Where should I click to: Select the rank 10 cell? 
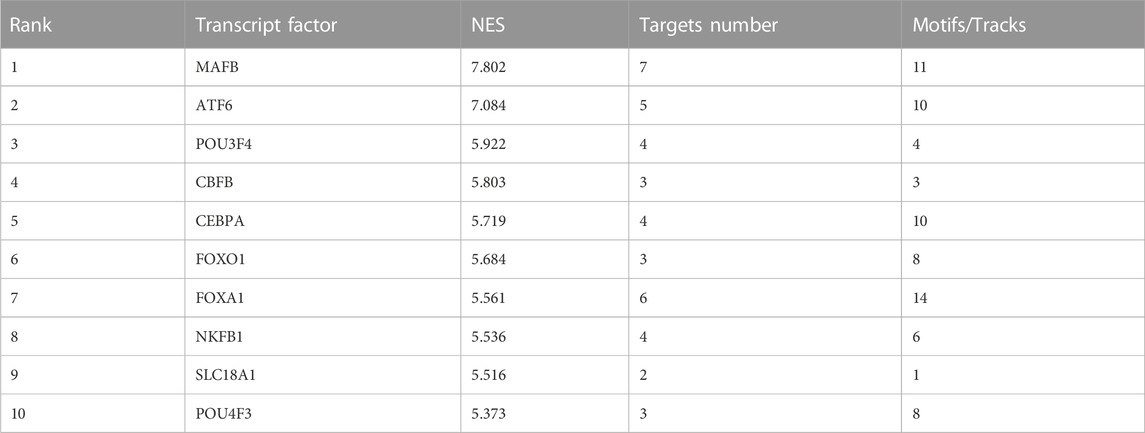click(92, 413)
